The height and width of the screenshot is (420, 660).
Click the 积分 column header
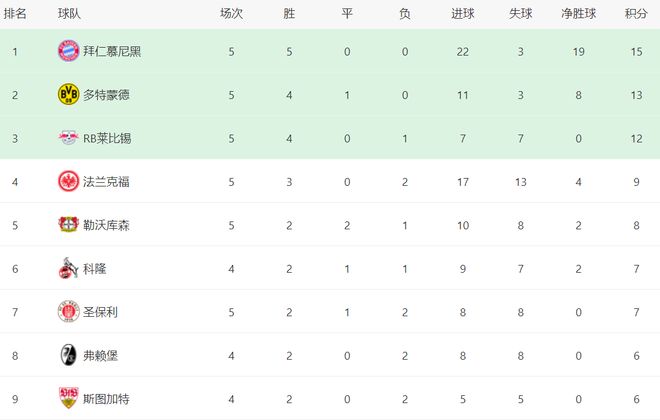[x=634, y=13]
